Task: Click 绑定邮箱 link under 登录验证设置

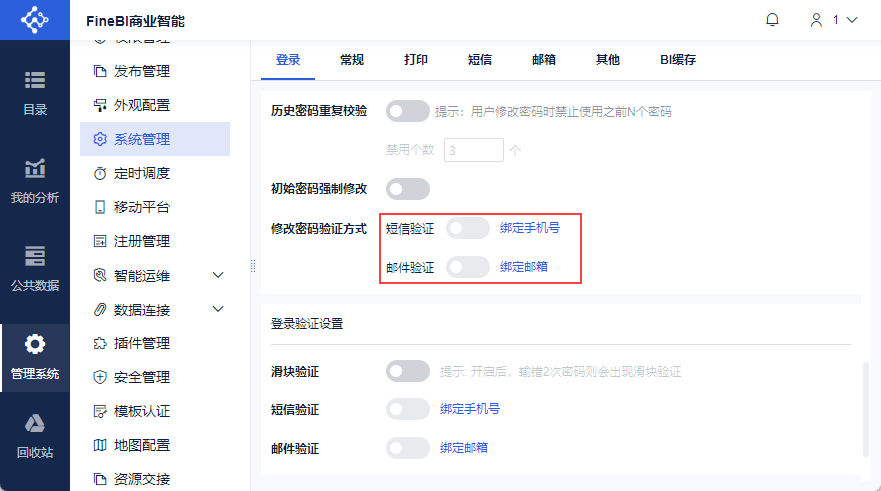Action: pos(464,448)
